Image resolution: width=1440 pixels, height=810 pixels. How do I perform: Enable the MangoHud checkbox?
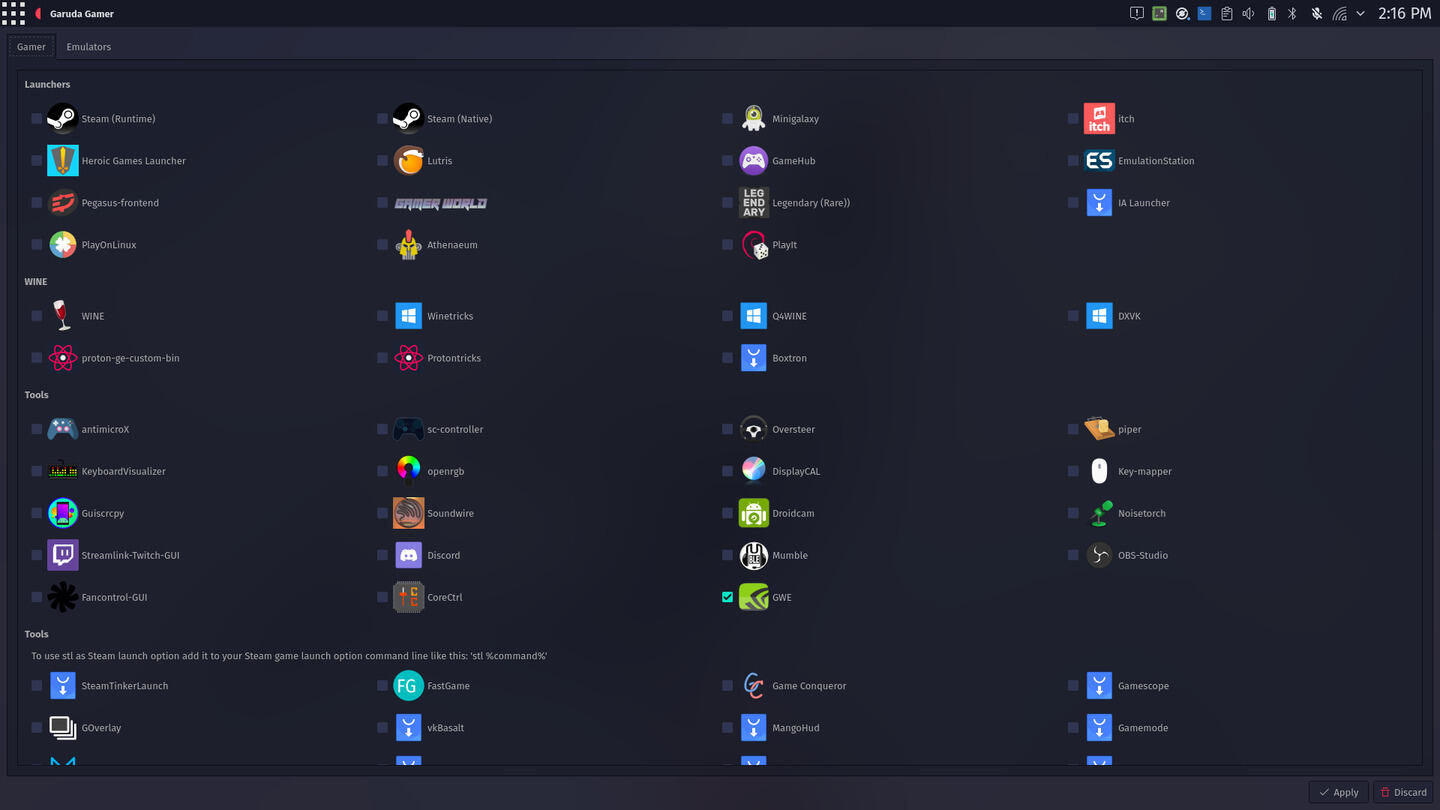(727, 727)
